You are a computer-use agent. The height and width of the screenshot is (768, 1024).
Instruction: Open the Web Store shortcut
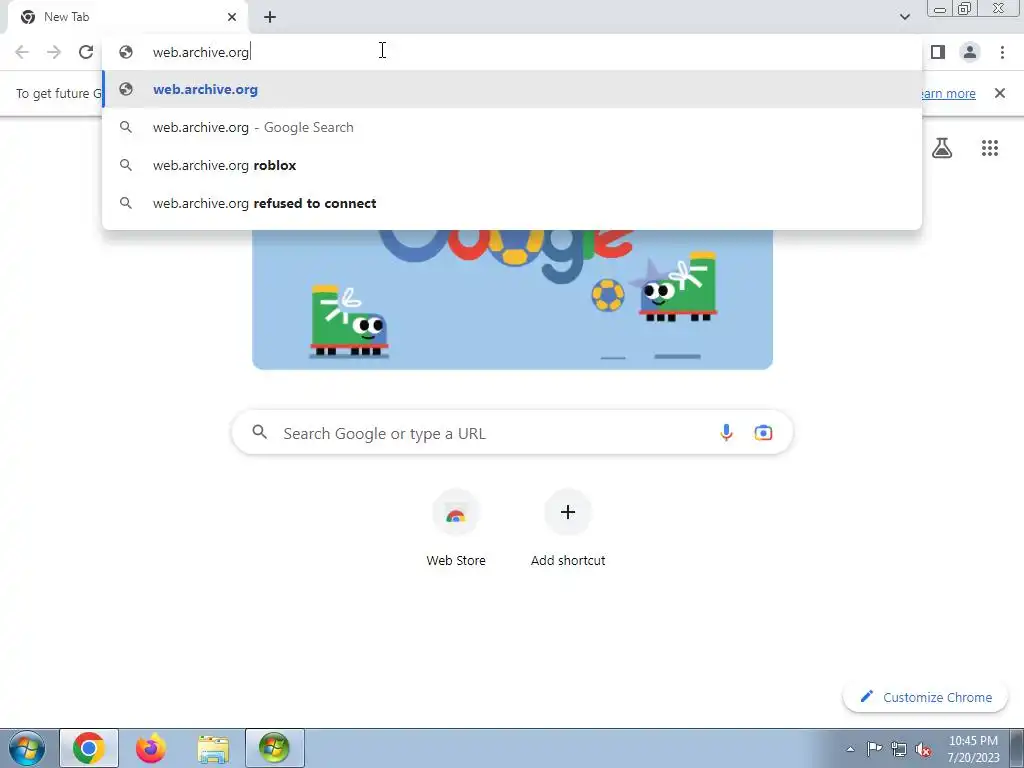click(x=456, y=529)
